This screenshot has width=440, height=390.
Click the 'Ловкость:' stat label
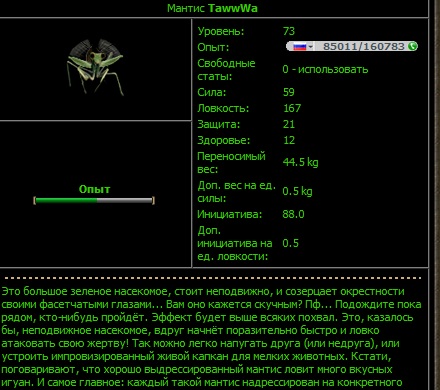tap(223, 108)
